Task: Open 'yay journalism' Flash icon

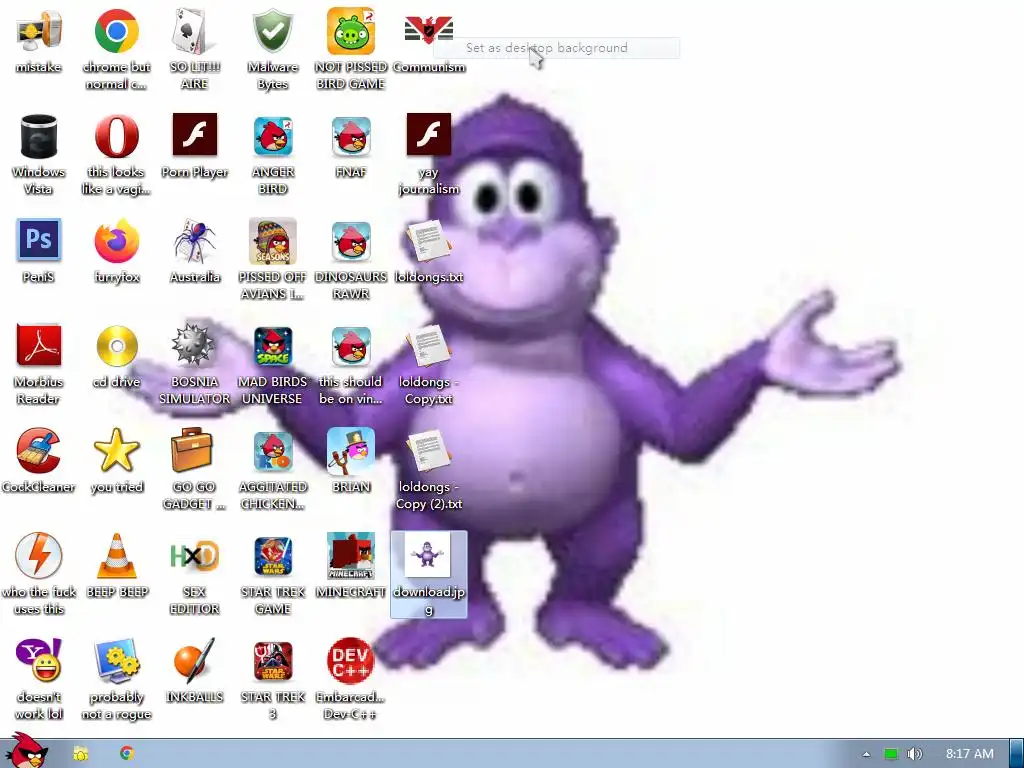Action: coord(428,135)
